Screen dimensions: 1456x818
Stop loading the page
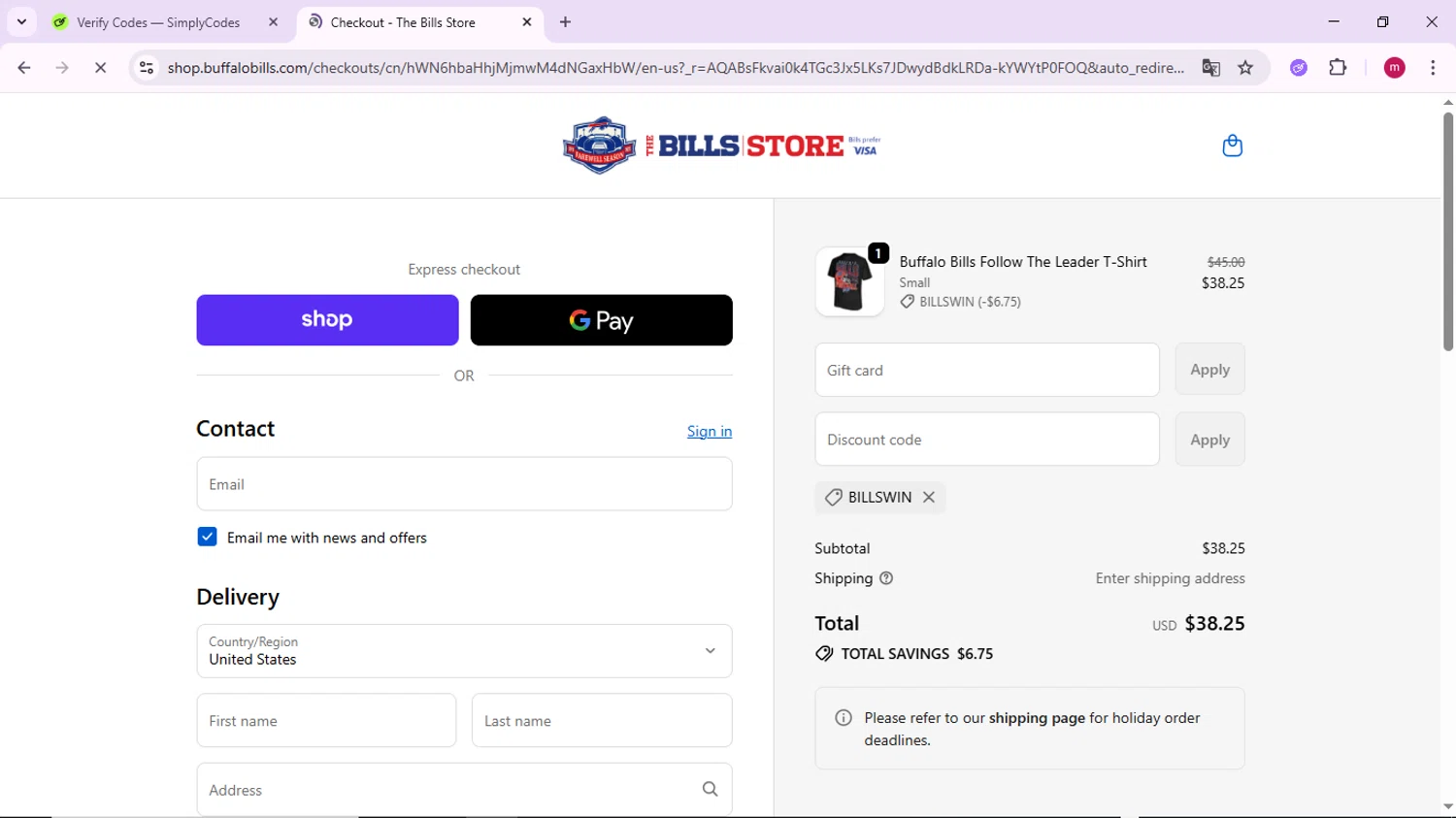coord(100,68)
